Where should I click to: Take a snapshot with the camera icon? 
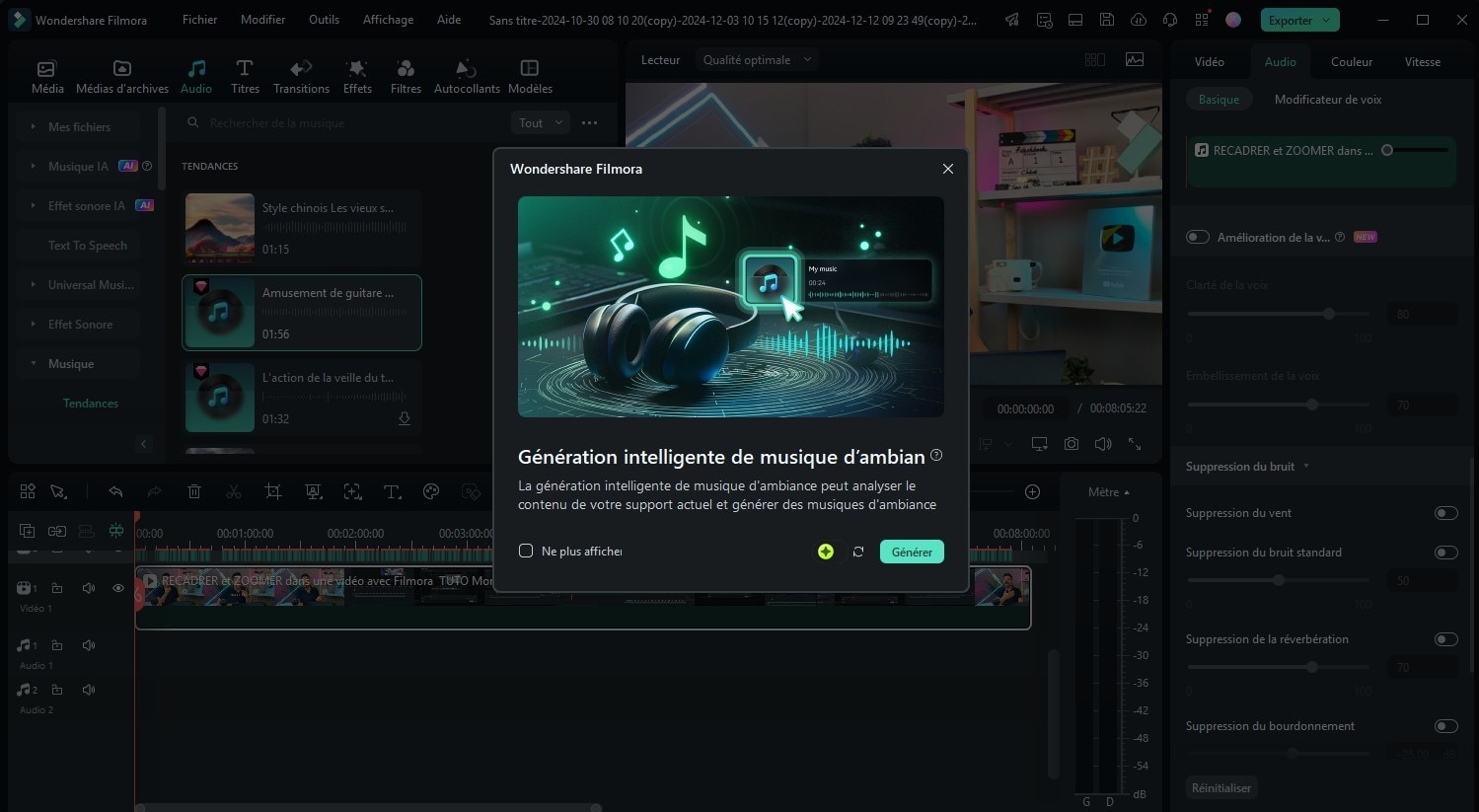click(x=1072, y=444)
